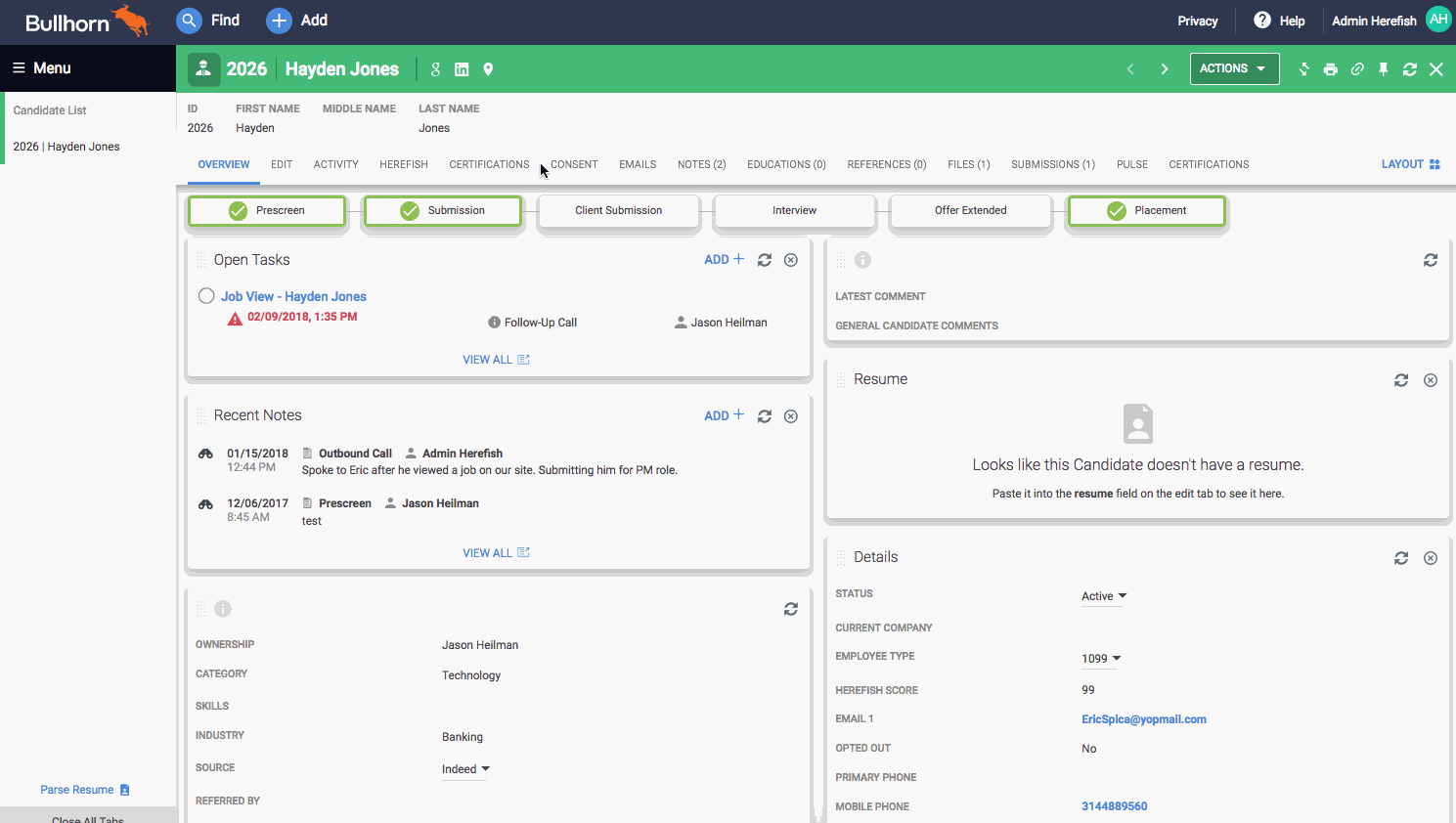This screenshot has height=823, width=1456.
Task: Open the Find search icon
Action: coord(189,21)
